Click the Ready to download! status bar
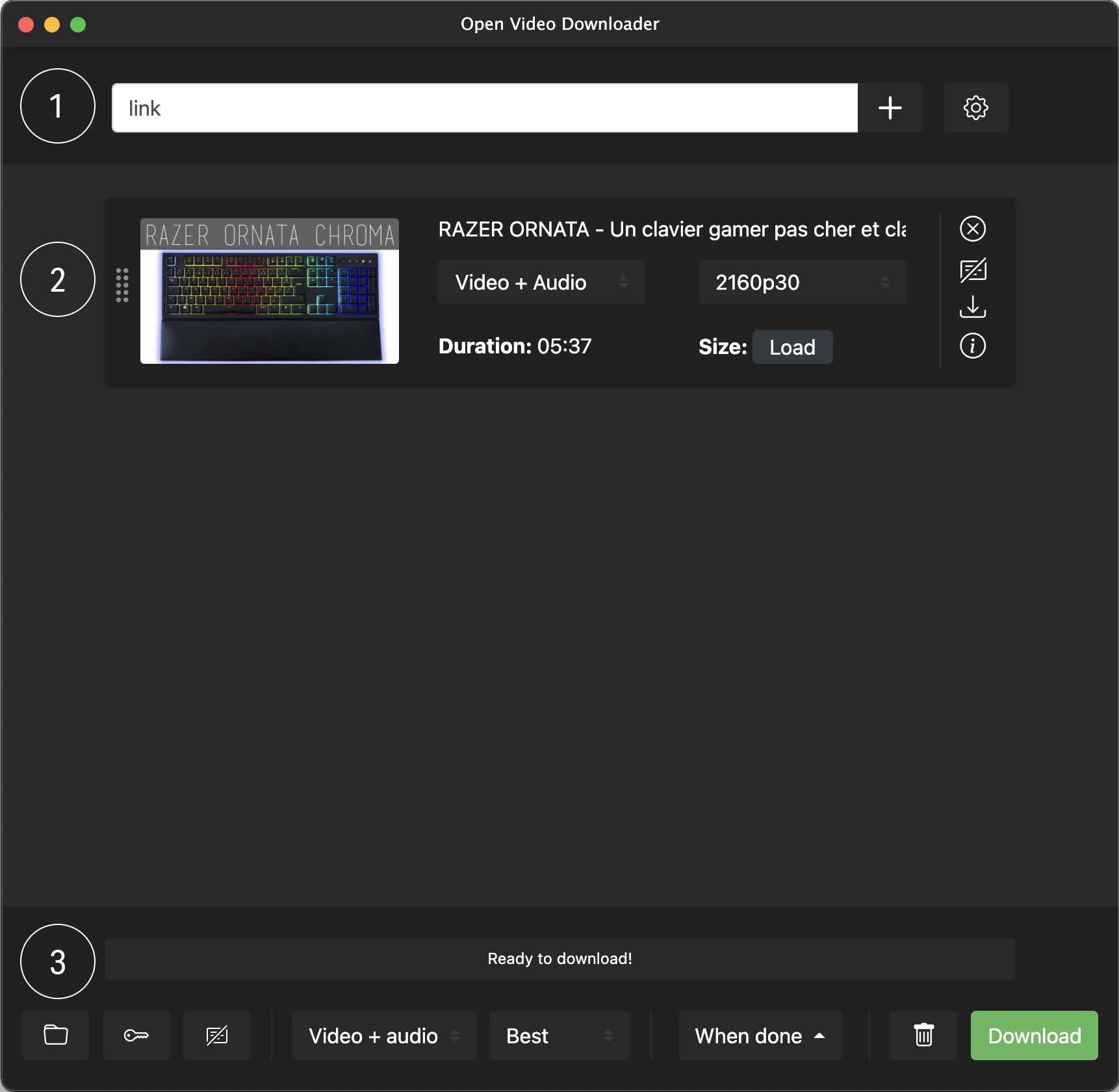This screenshot has width=1119, height=1092. 559,958
